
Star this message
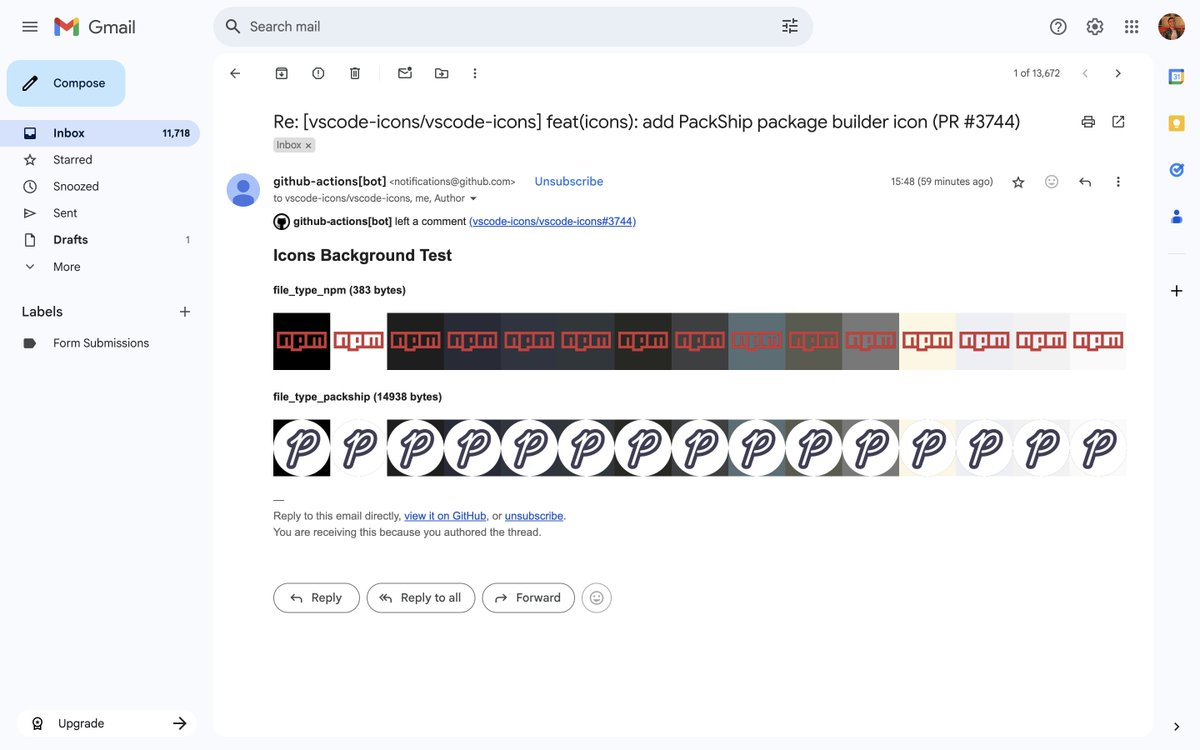pyautogui.click(x=1018, y=182)
